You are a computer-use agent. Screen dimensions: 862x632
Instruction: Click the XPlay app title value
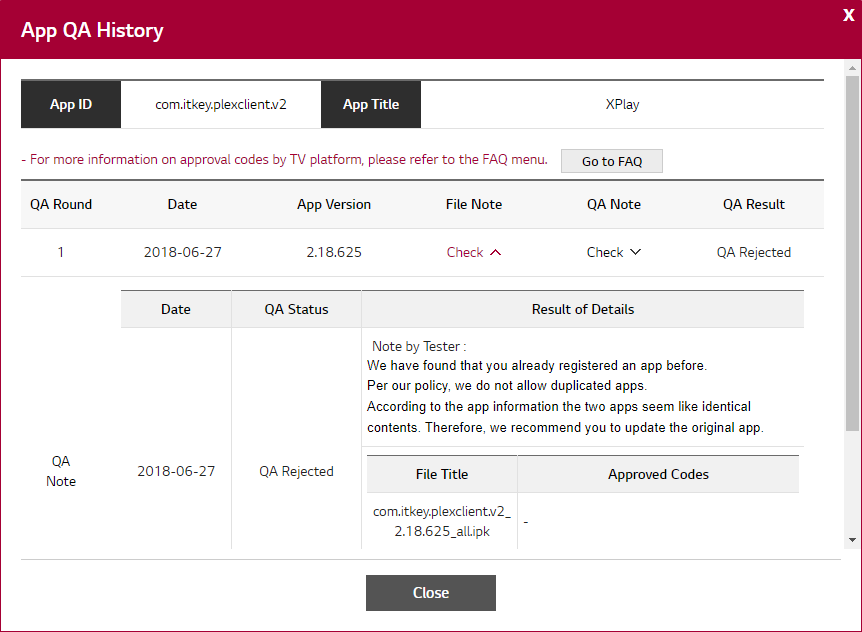(x=622, y=104)
